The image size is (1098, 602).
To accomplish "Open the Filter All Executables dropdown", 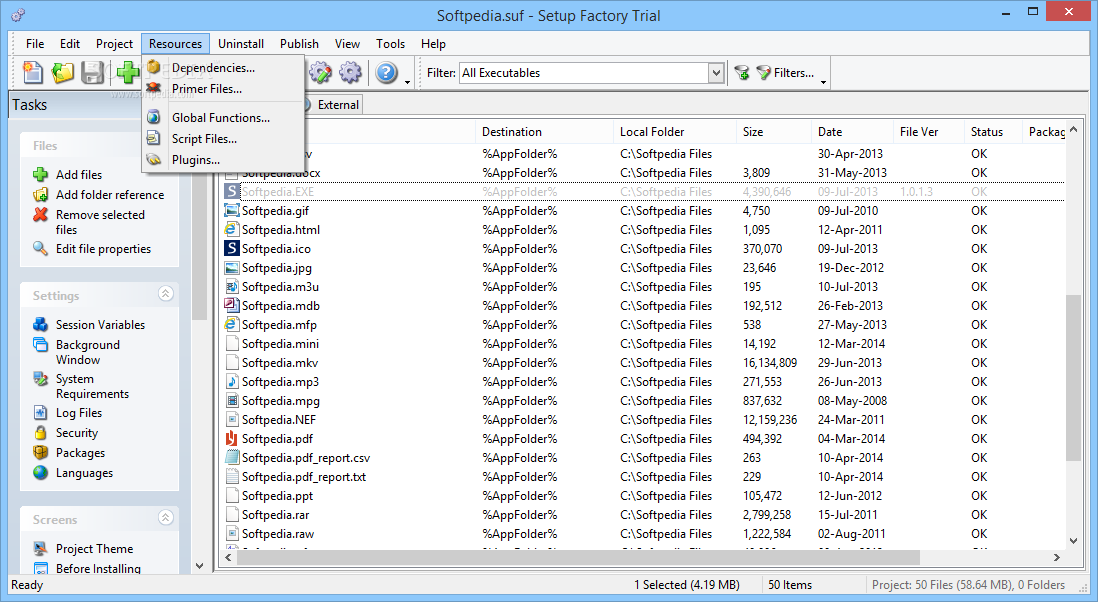I will 716,72.
